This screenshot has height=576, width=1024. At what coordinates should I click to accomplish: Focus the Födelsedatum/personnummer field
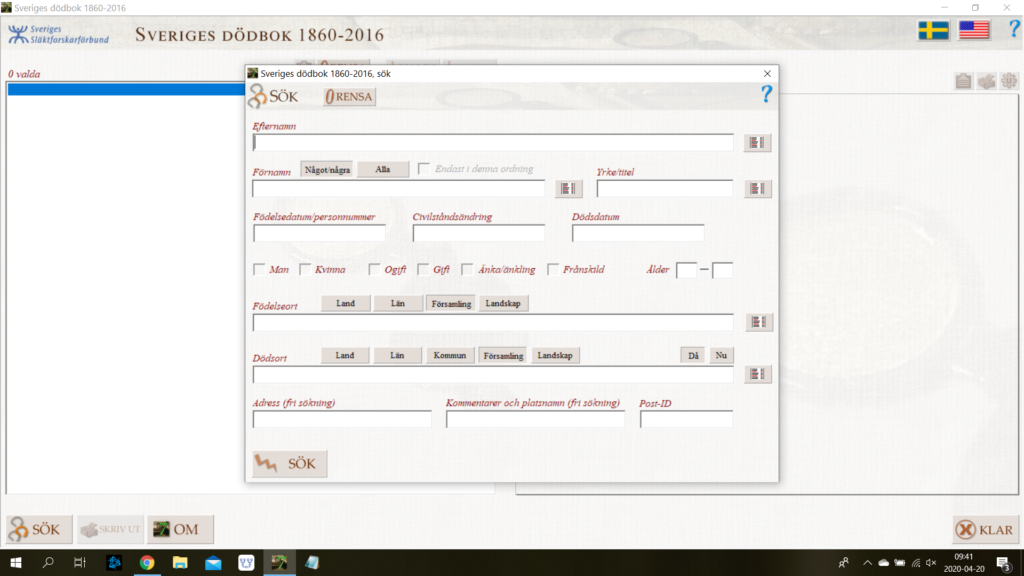(319, 233)
